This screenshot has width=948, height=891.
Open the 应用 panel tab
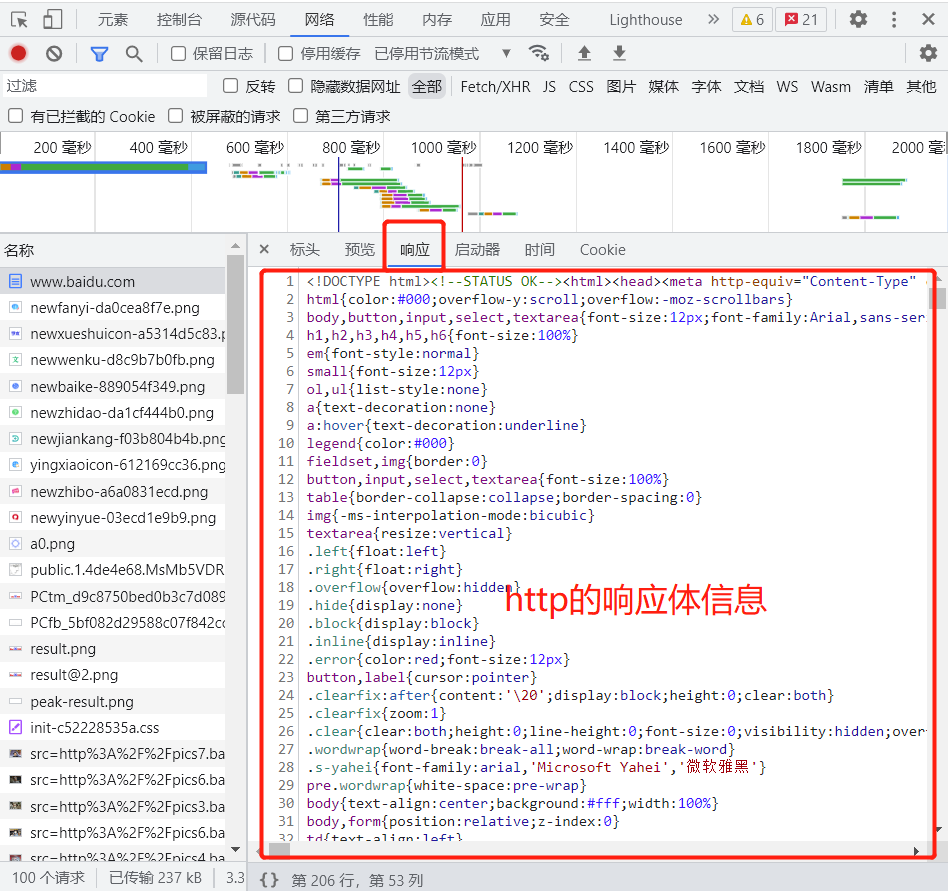495,20
